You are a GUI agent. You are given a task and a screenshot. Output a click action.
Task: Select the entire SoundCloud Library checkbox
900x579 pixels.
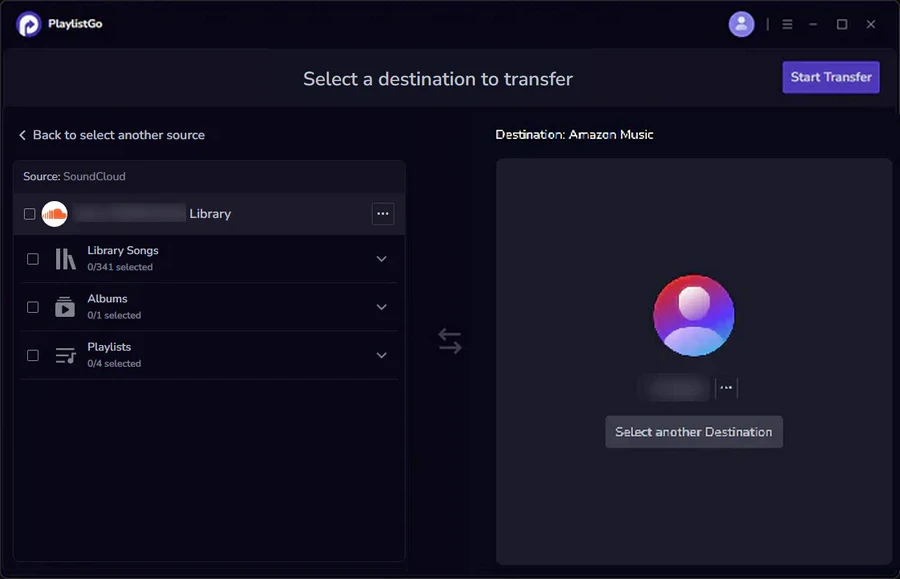click(x=29, y=214)
